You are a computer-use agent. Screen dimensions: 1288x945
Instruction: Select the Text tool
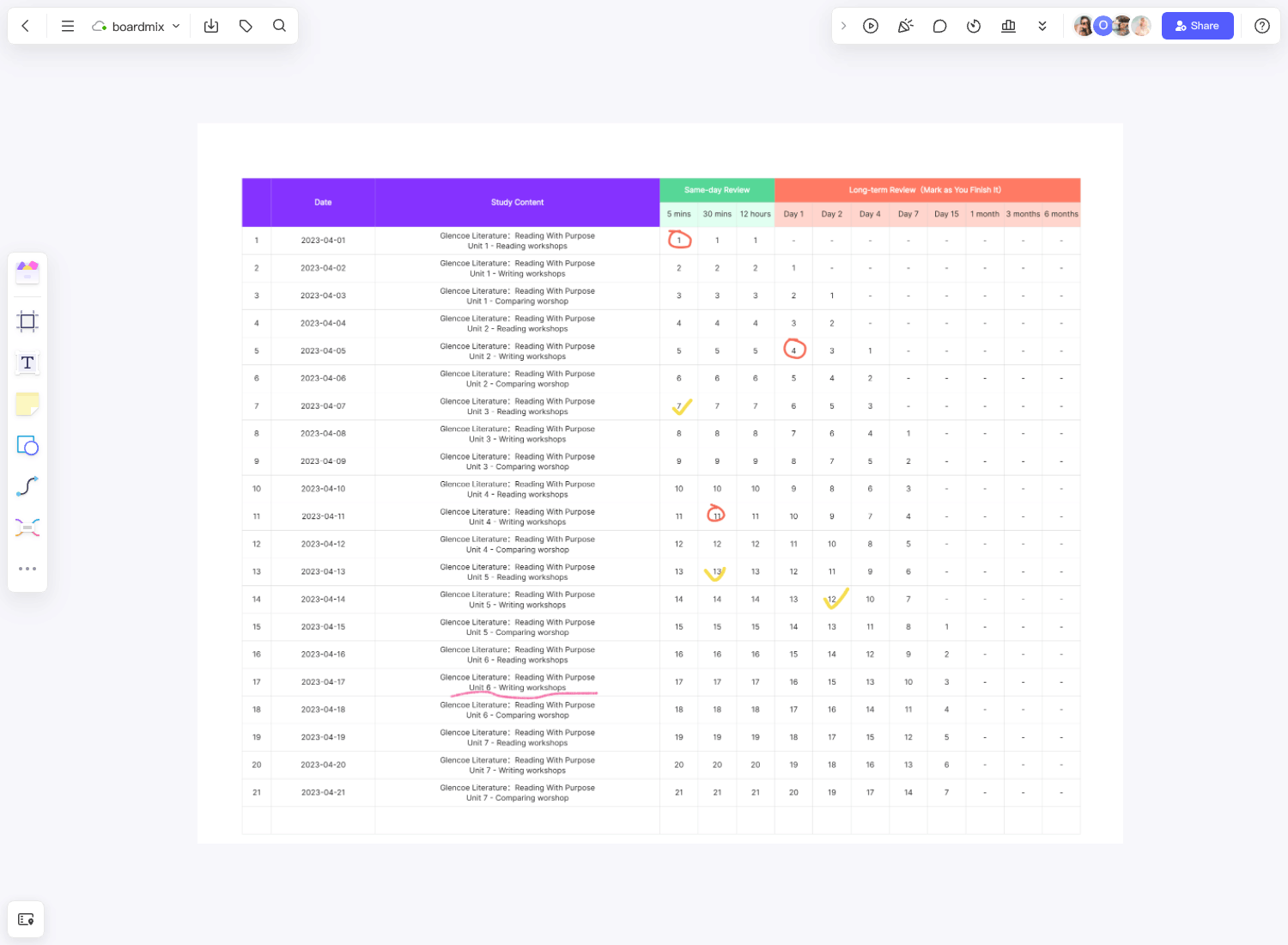[27, 363]
